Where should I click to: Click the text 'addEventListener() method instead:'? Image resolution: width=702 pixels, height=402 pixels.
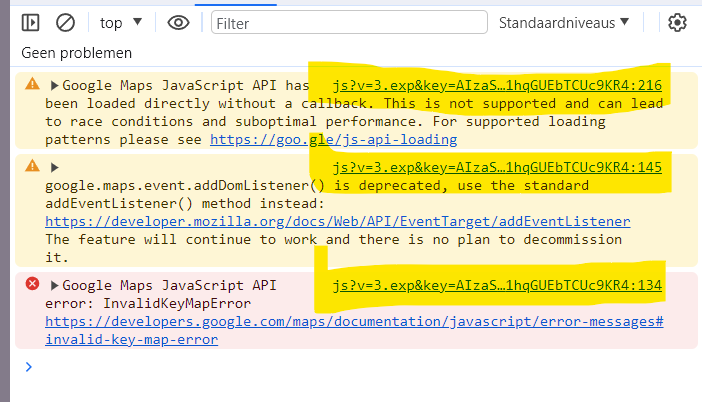click(185, 204)
